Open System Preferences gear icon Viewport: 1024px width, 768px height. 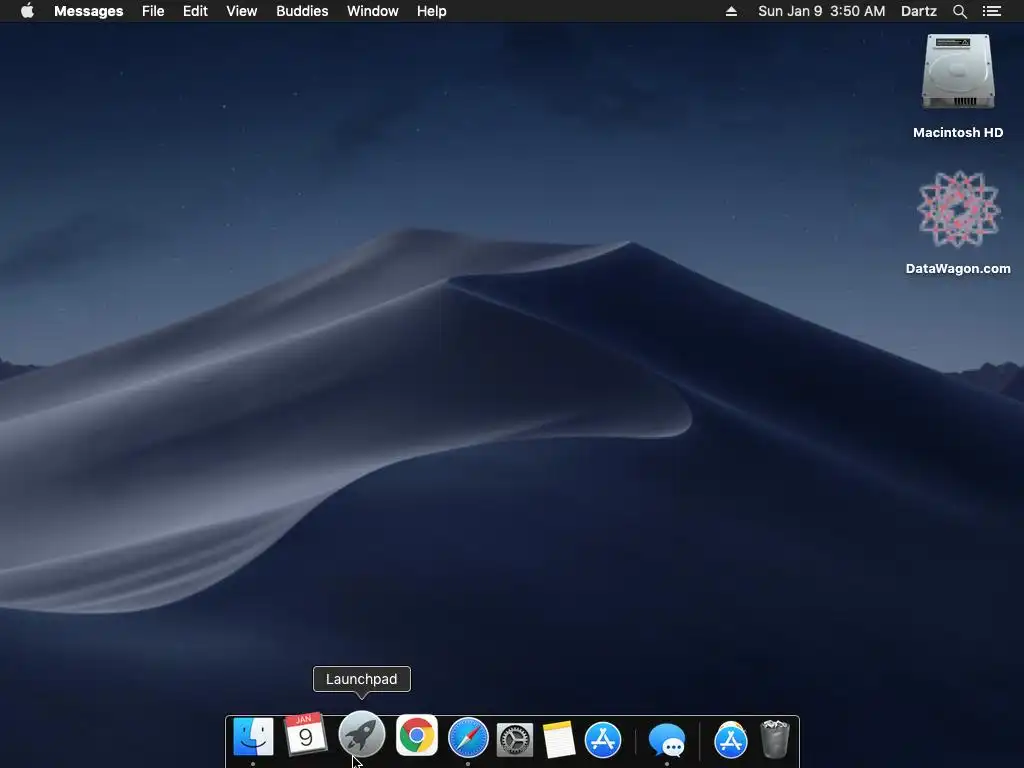pos(515,740)
